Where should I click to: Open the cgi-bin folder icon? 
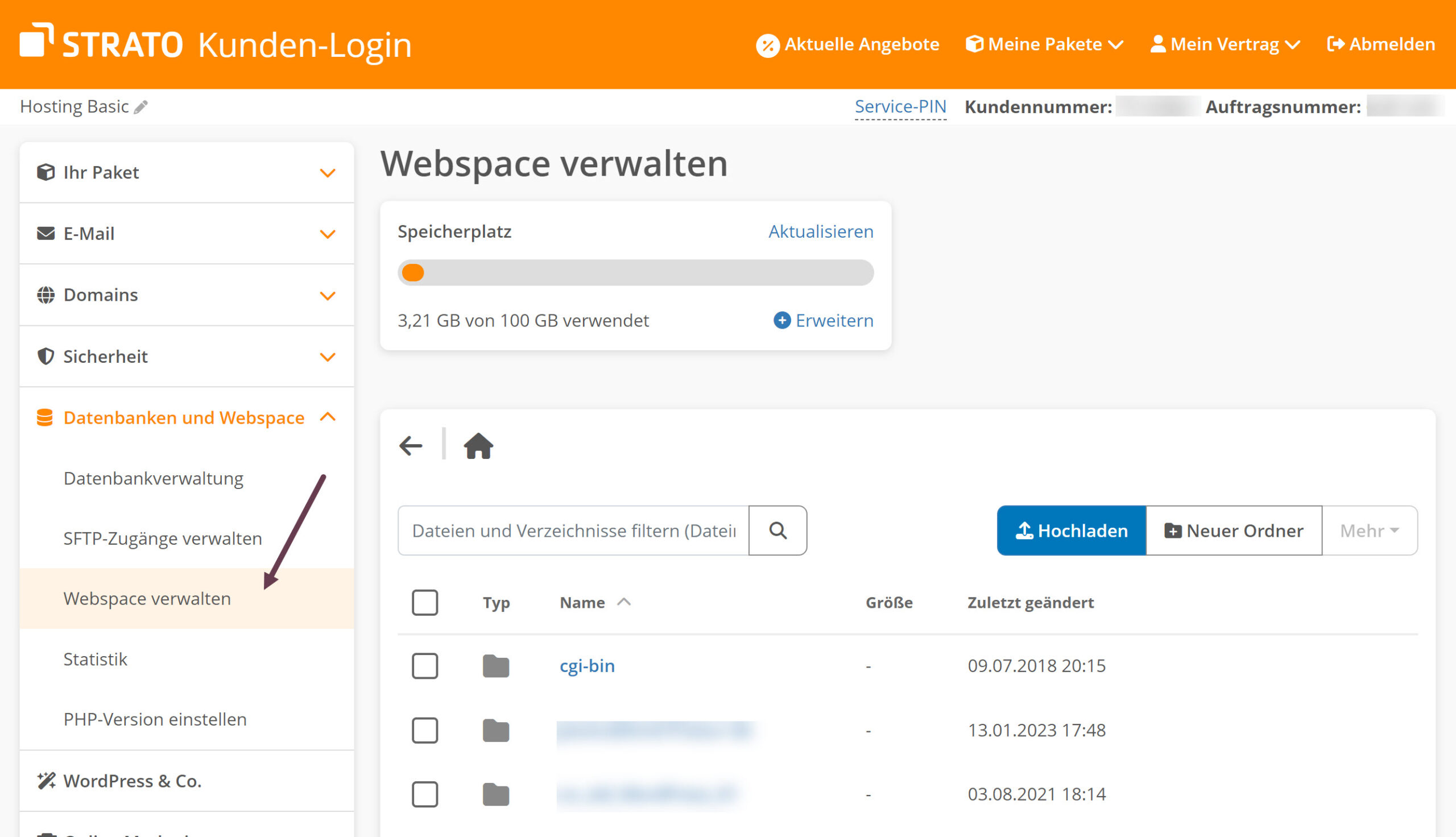pyautogui.click(x=495, y=666)
